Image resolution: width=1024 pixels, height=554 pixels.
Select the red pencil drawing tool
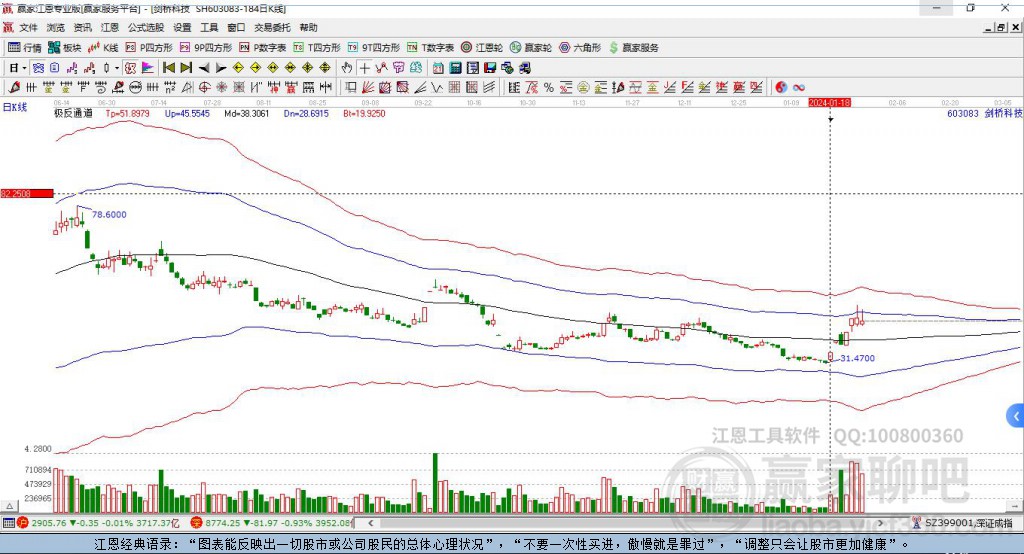14,88
